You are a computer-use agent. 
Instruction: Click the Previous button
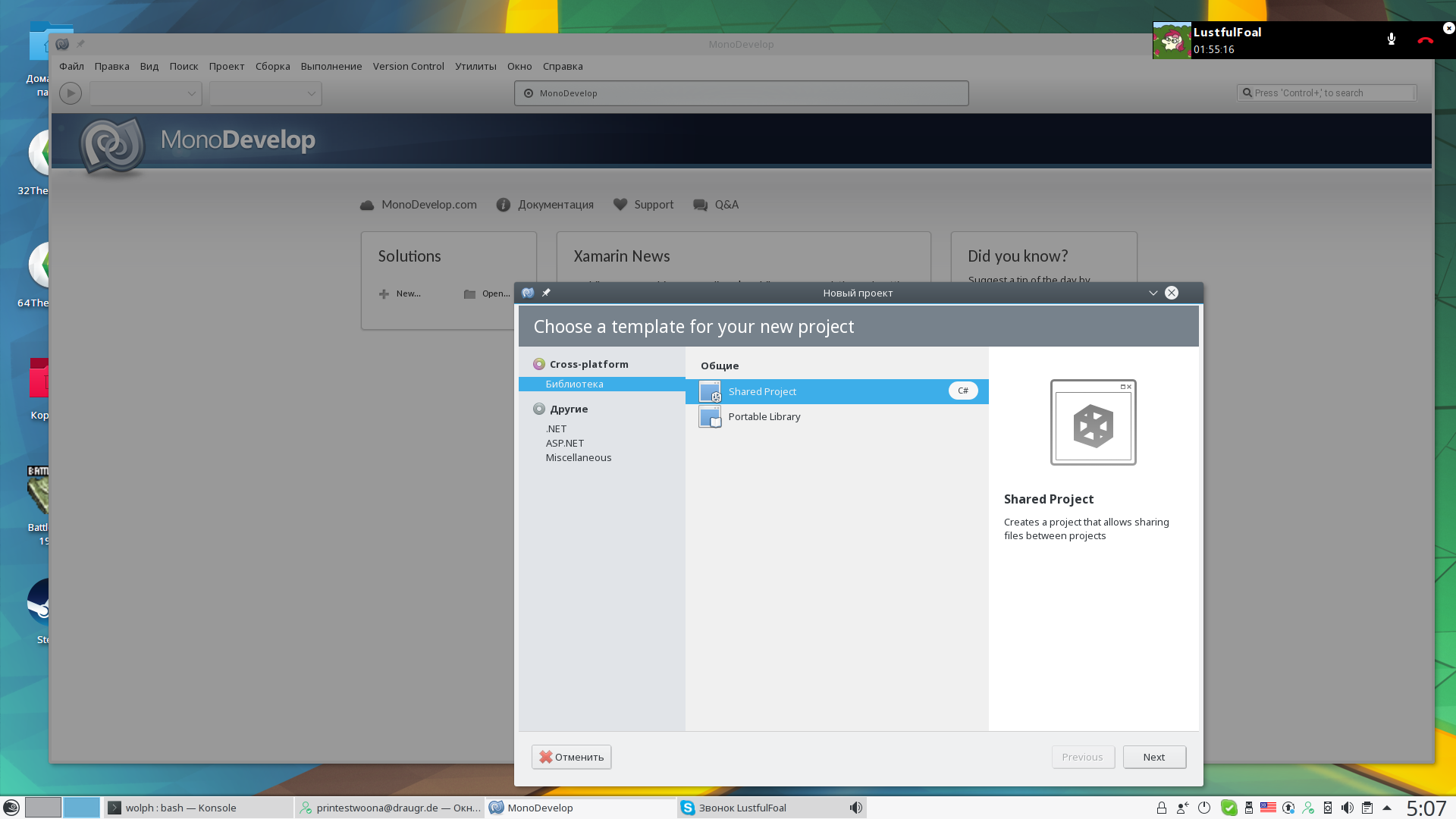coord(1083,757)
